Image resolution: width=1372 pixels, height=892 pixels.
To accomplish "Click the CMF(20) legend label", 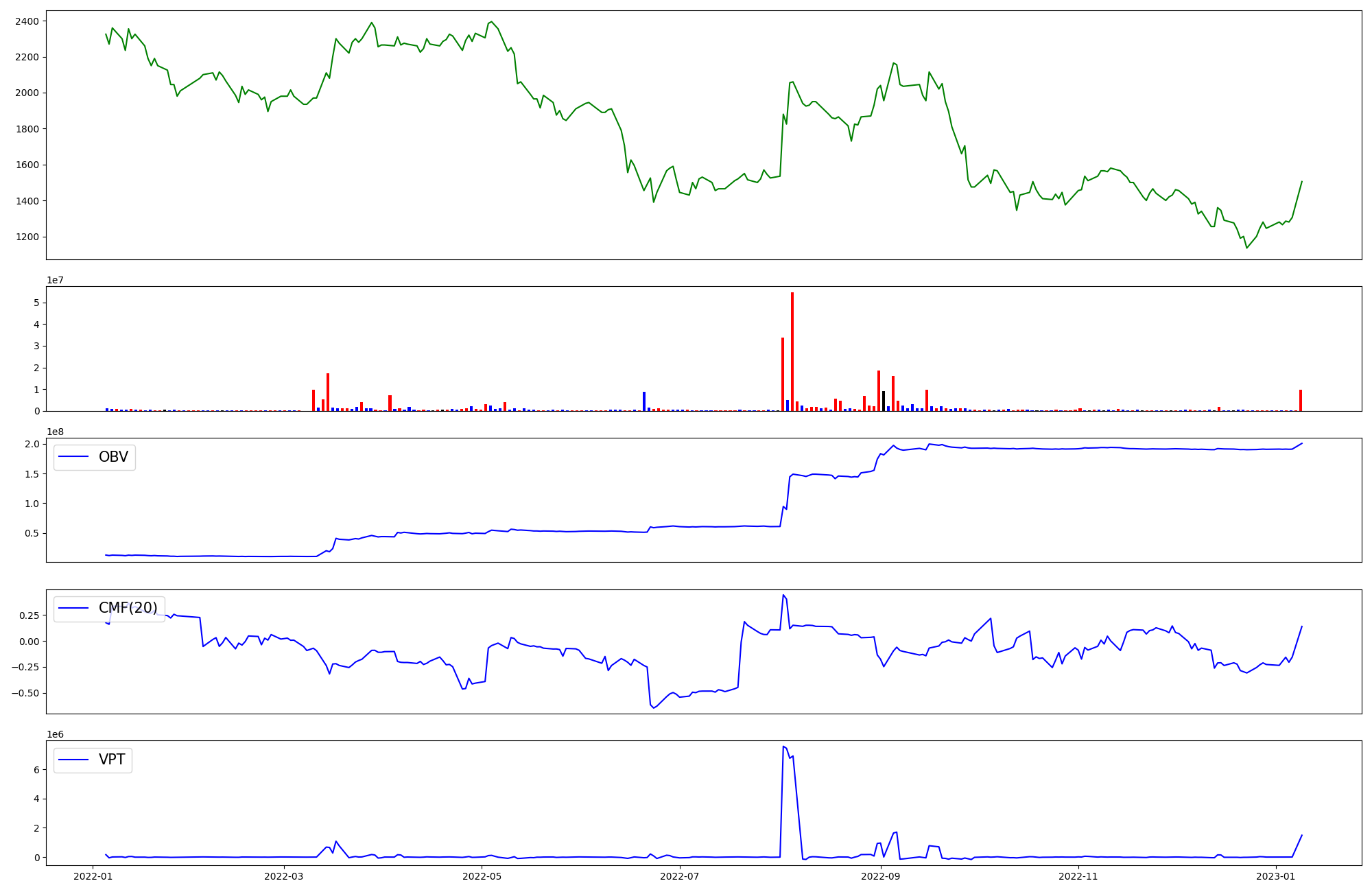I will (128, 608).
